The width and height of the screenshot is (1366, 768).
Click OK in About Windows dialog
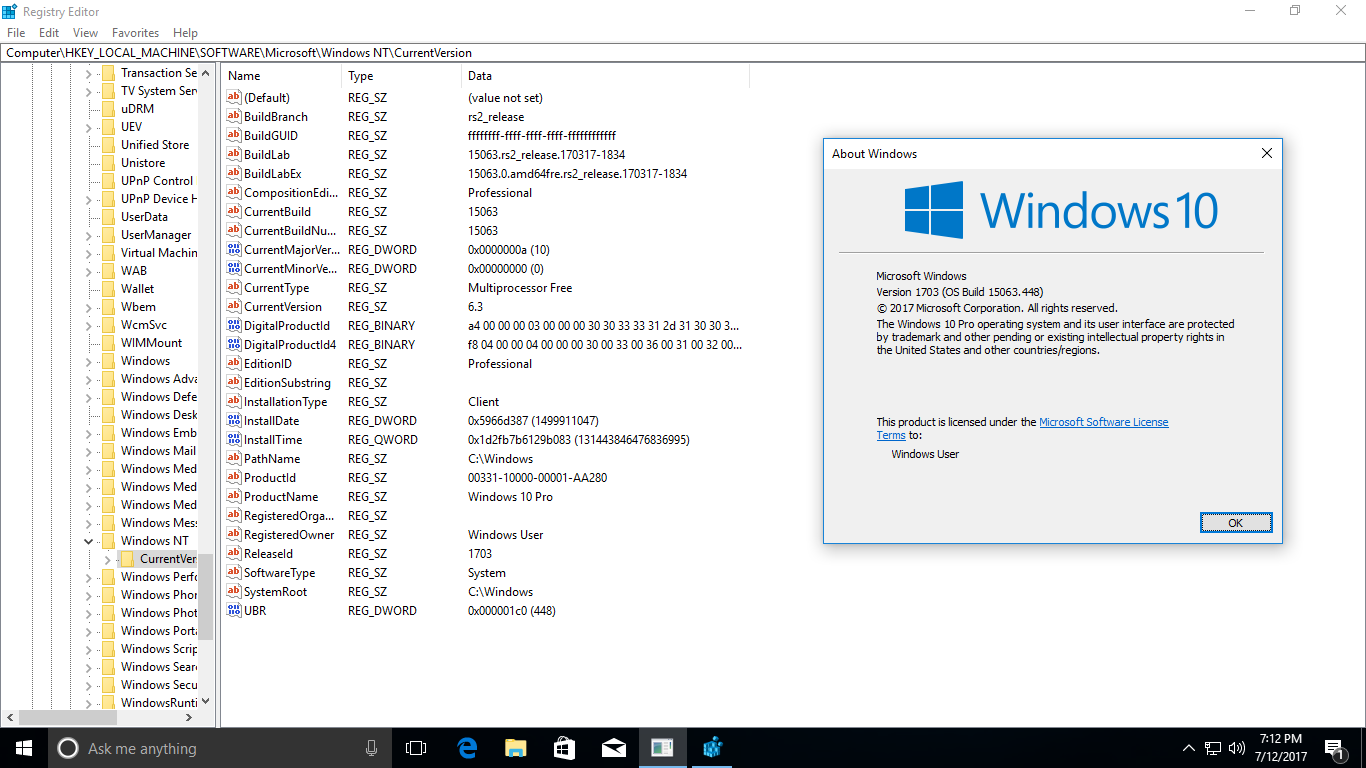point(1236,523)
